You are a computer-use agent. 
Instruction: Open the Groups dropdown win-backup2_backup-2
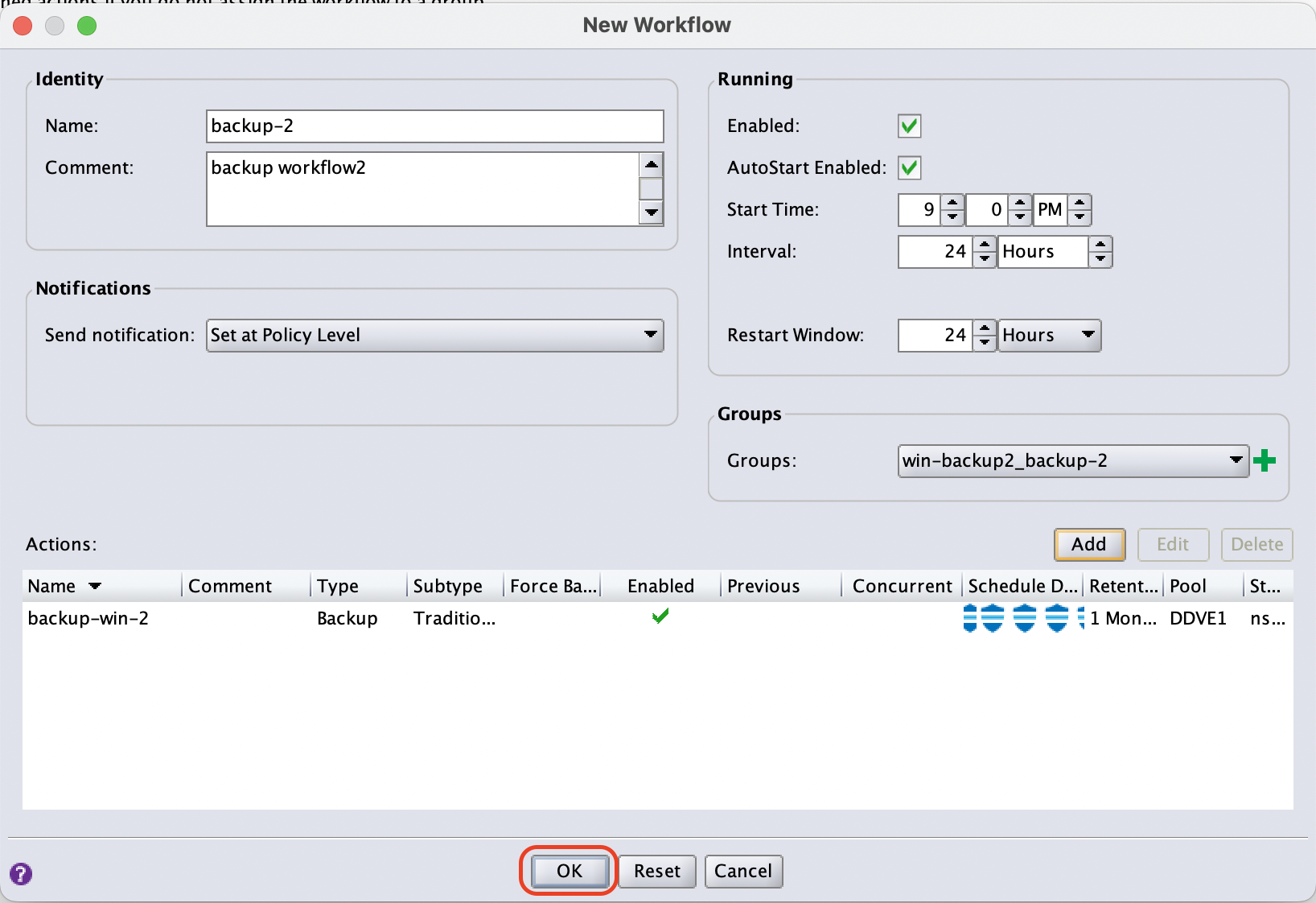coord(1073,461)
